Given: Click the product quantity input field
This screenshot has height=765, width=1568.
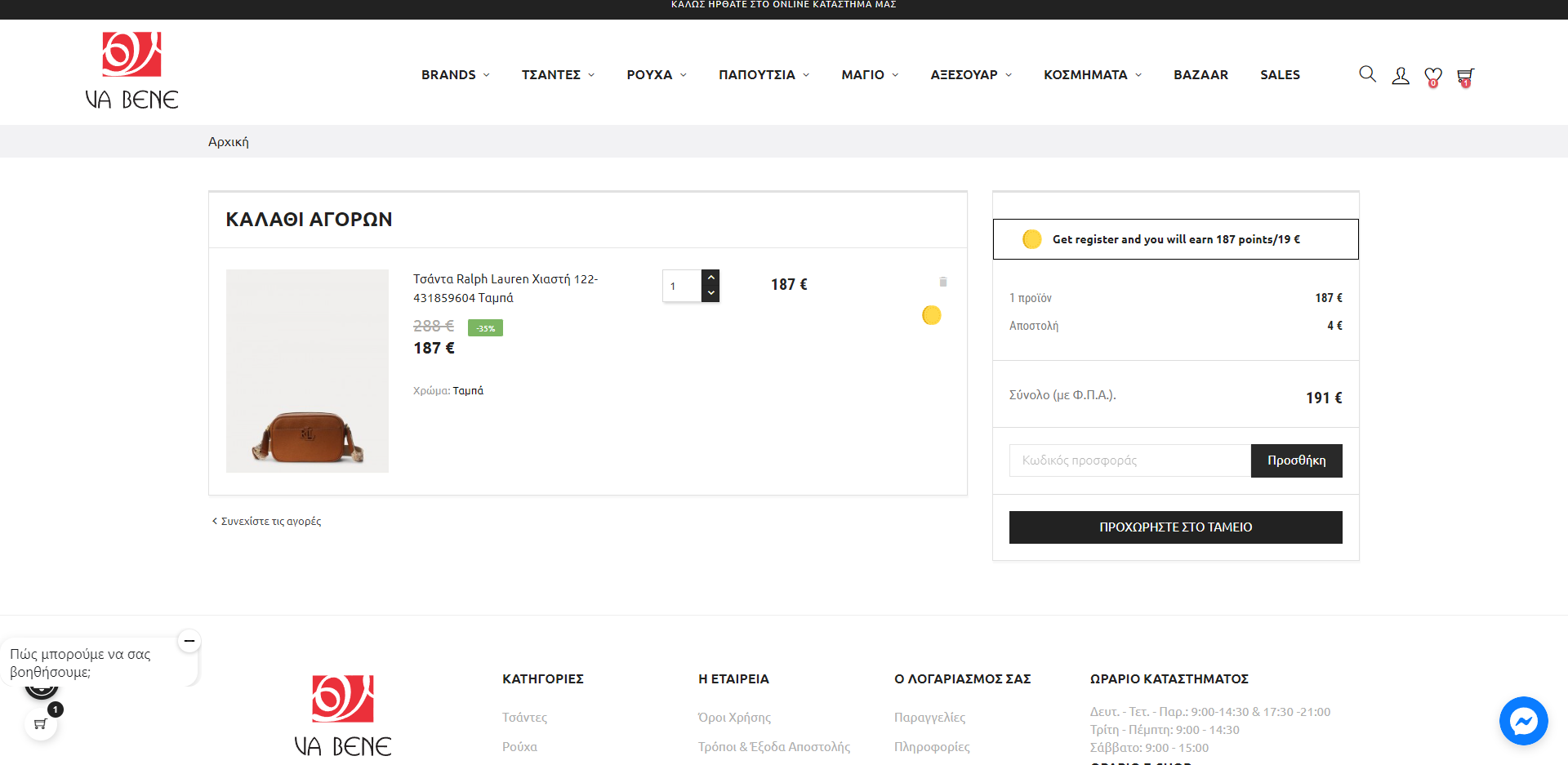Looking at the screenshot, I should coord(682,286).
